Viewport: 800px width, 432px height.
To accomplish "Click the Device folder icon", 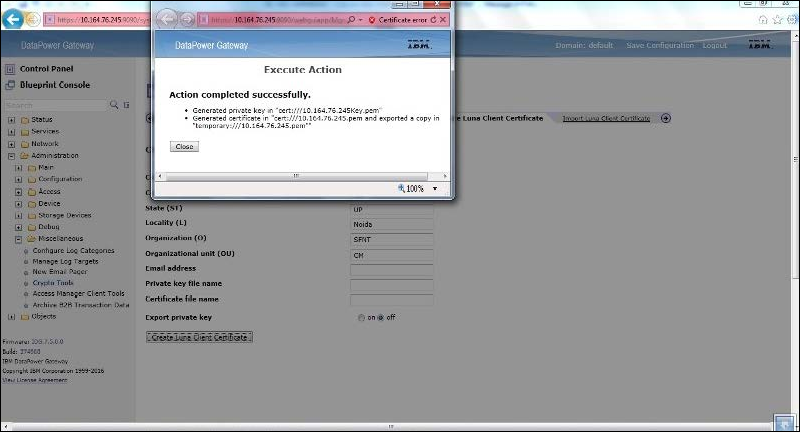I will point(32,204).
